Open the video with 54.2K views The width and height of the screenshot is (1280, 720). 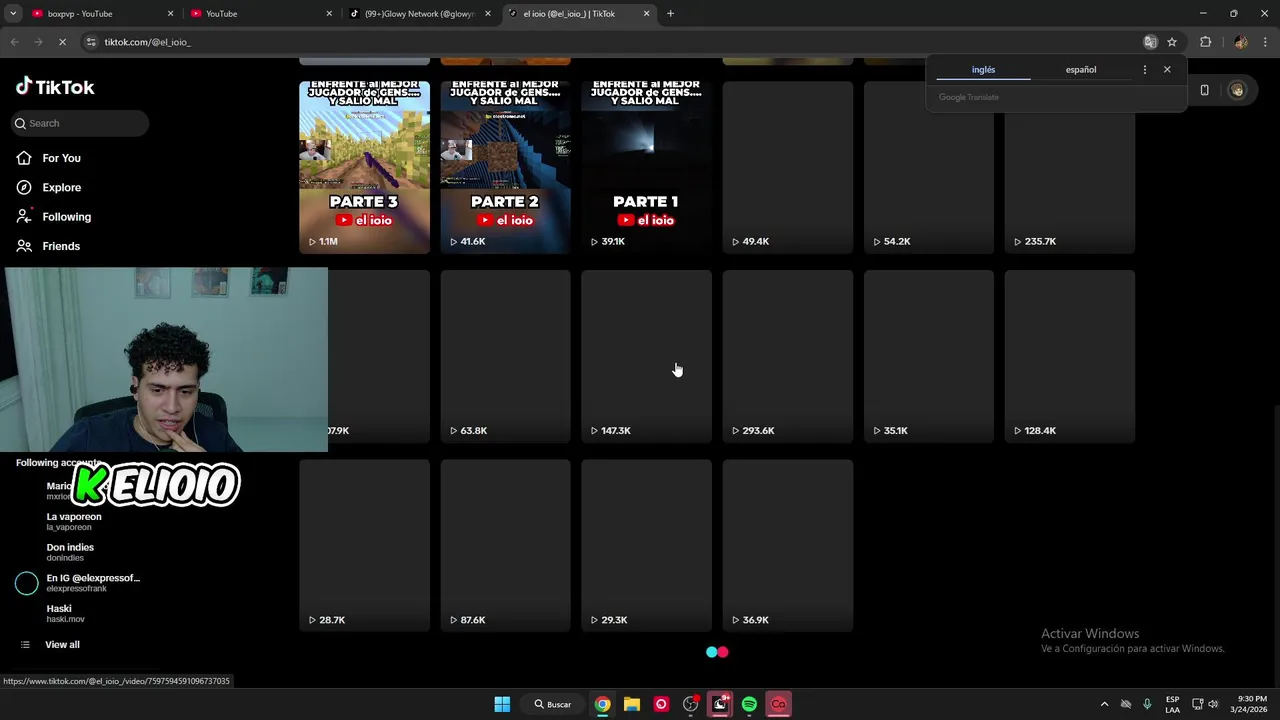tap(928, 167)
